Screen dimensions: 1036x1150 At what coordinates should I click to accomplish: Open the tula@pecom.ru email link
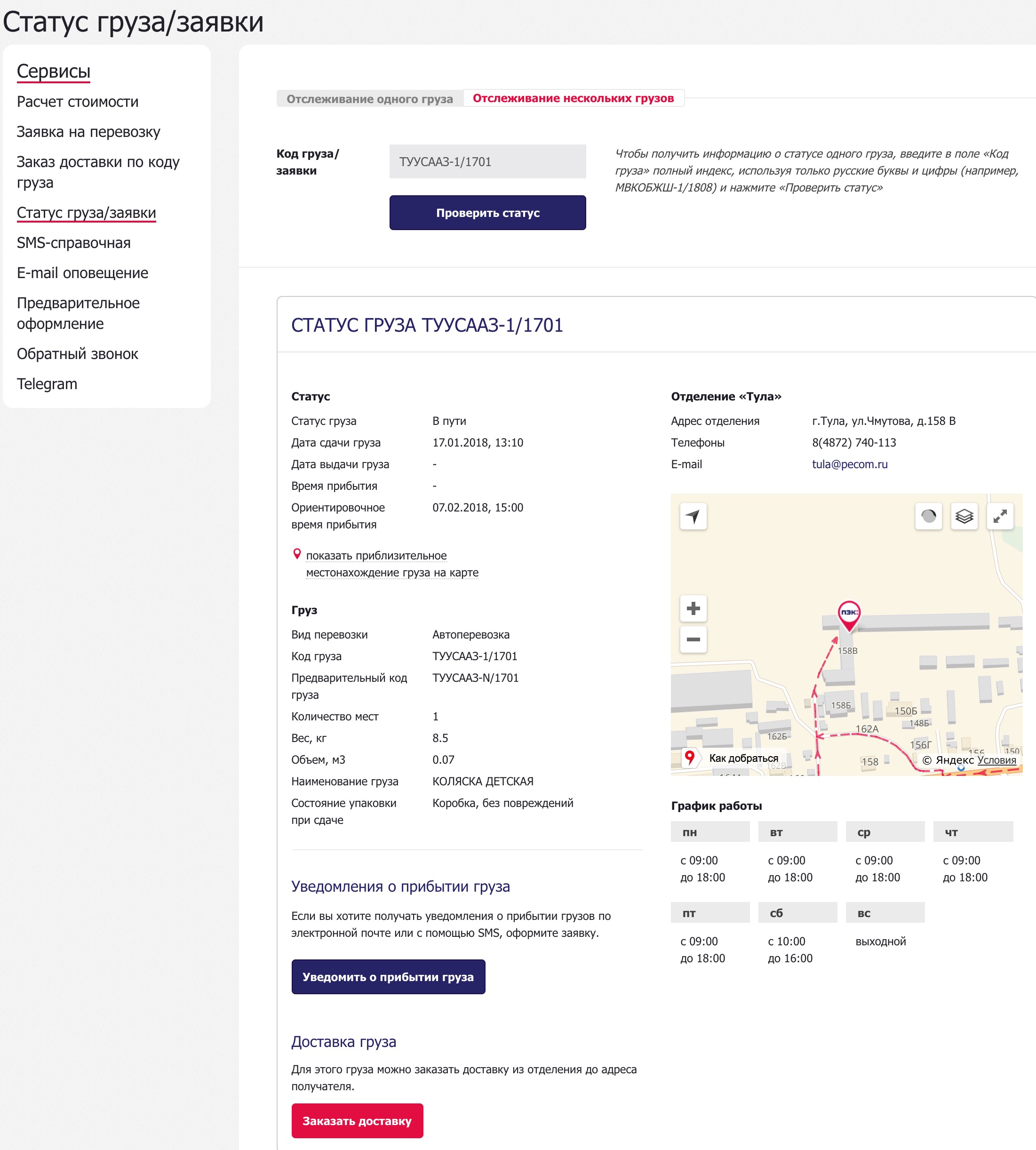click(850, 464)
